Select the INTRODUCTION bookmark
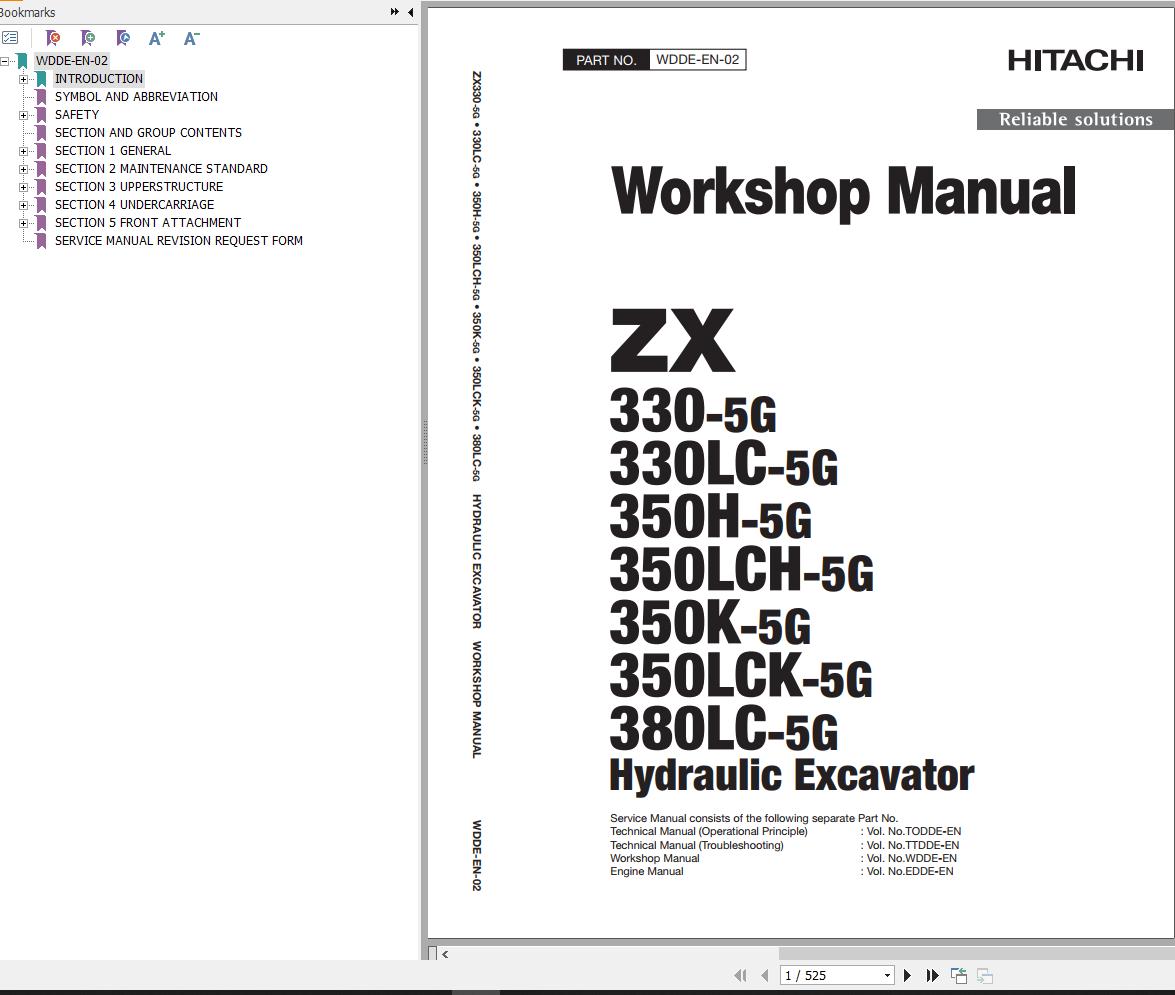Image resolution: width=1175 pixels, height=995 pixels. (98, 79)
